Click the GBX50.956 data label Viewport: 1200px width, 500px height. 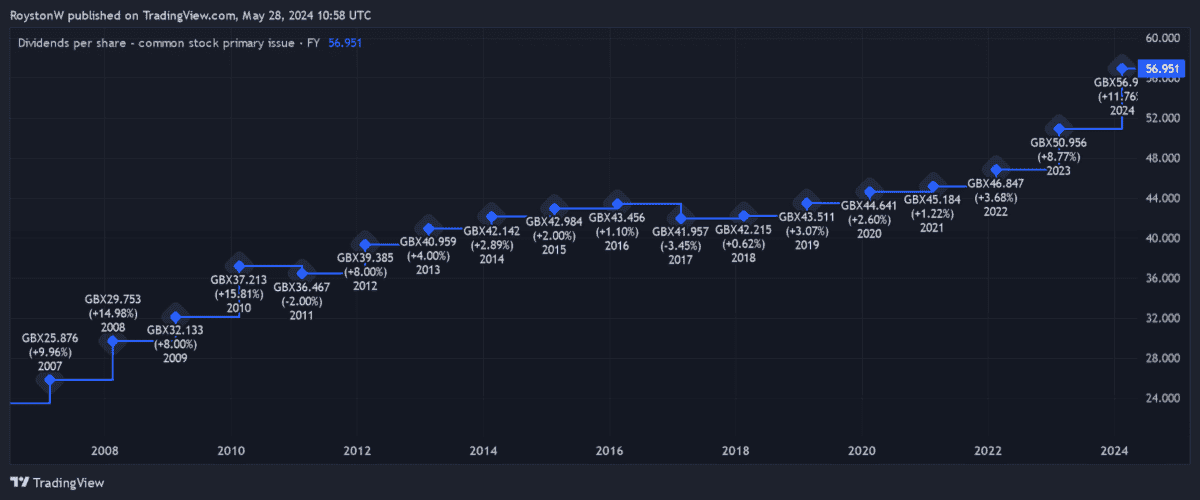pos(1058,143)
